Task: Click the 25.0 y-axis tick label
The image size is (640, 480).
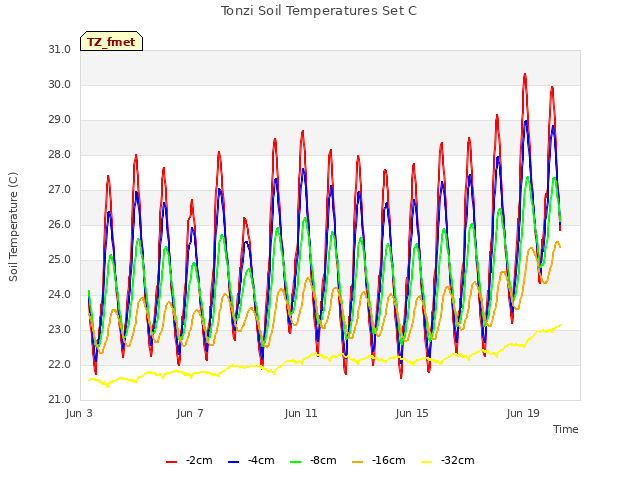Action: [x=60, y=260]
